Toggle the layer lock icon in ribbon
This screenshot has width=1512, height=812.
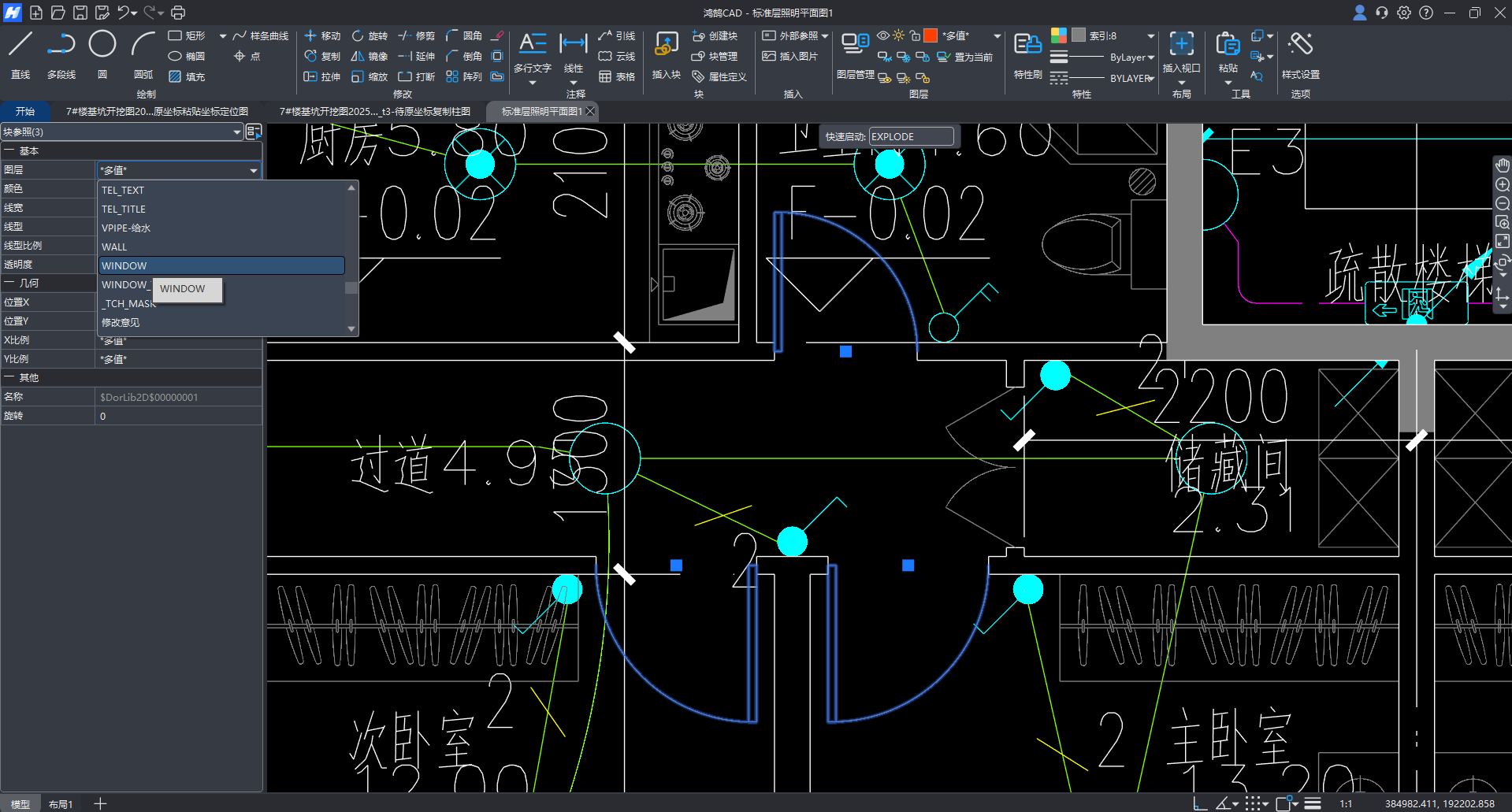pos(915,36)
